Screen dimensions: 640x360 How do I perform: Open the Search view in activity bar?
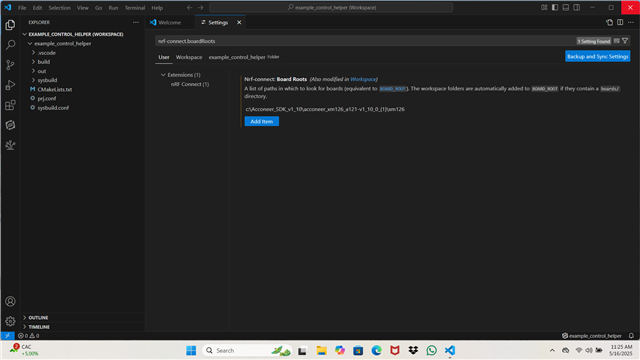[10, 44]
